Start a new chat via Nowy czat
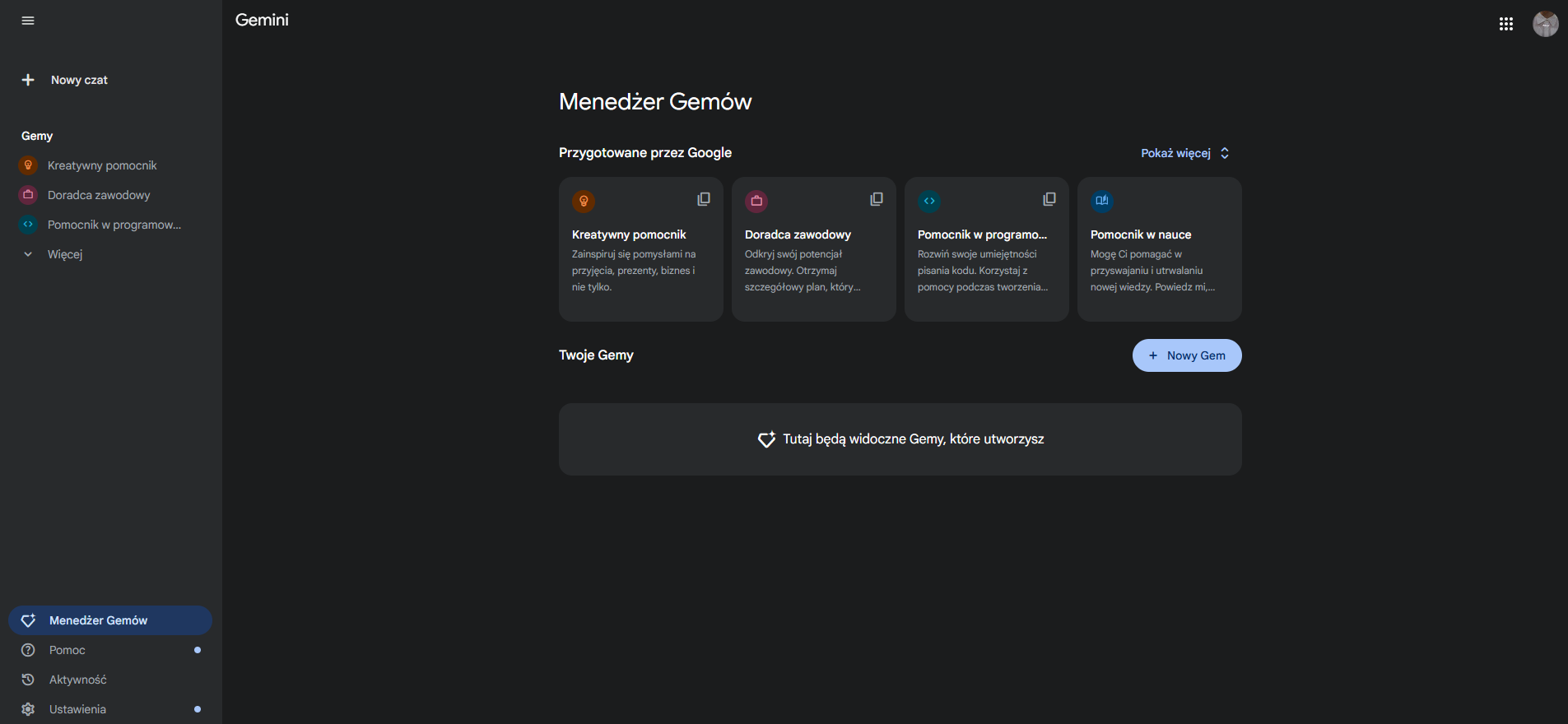Image resolution: width=1568 pixels, height=724 pixels. [79, 80]
